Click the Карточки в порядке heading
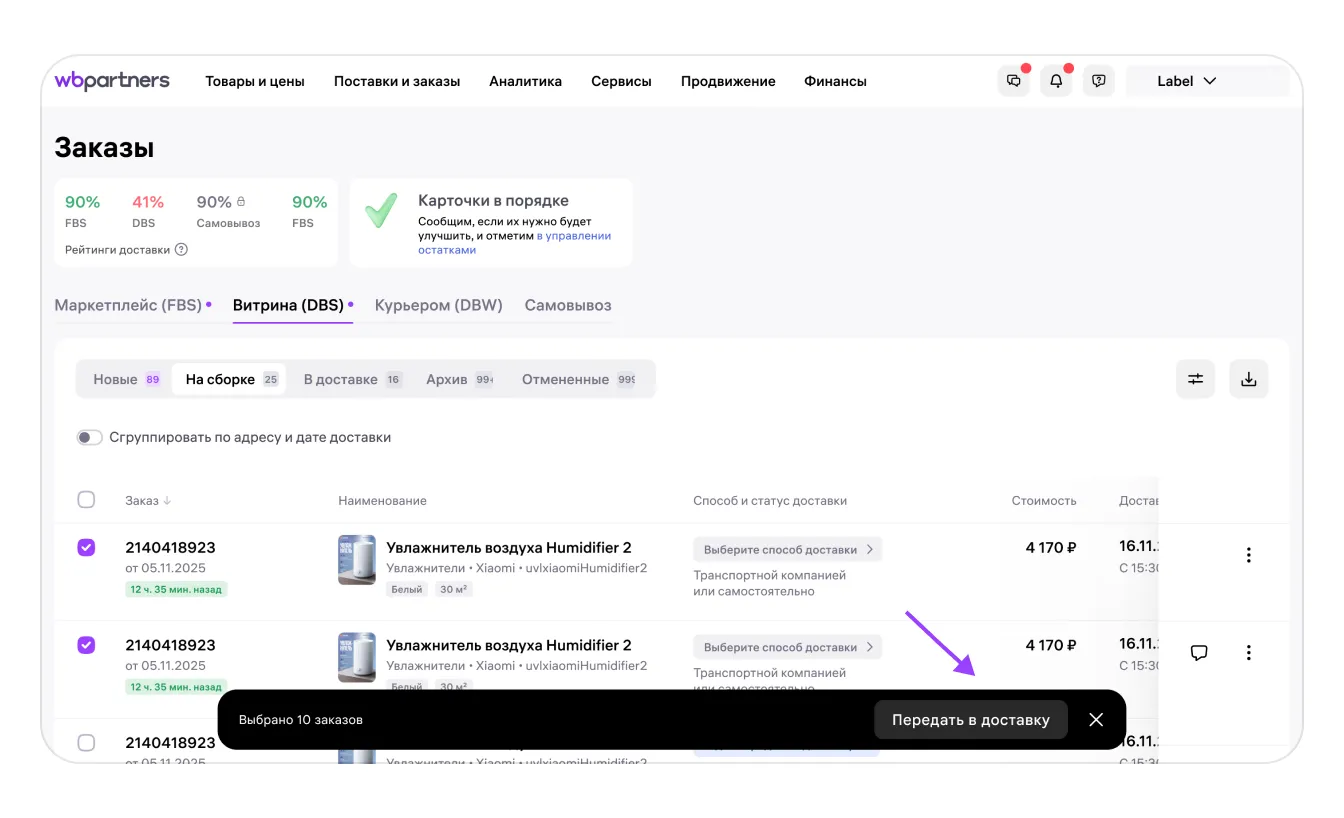Screen dimensions: 1344x818 [493, 201]
